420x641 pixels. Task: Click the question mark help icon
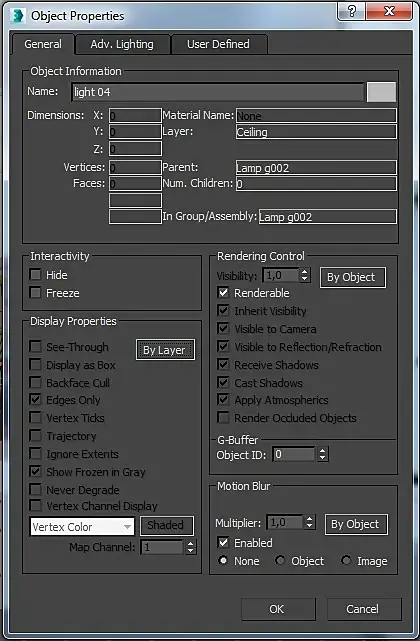tap(351, 11)
